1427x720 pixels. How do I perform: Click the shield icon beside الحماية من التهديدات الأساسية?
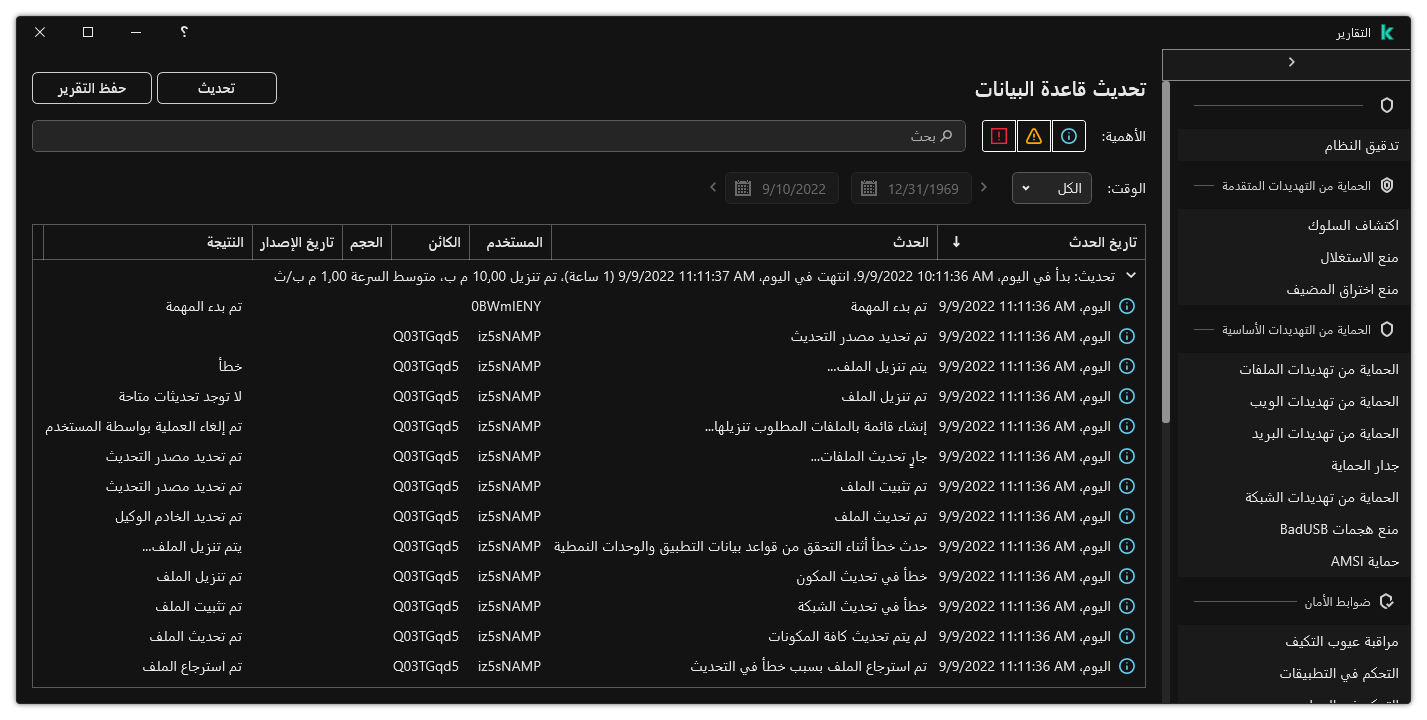pos(1386,330)
